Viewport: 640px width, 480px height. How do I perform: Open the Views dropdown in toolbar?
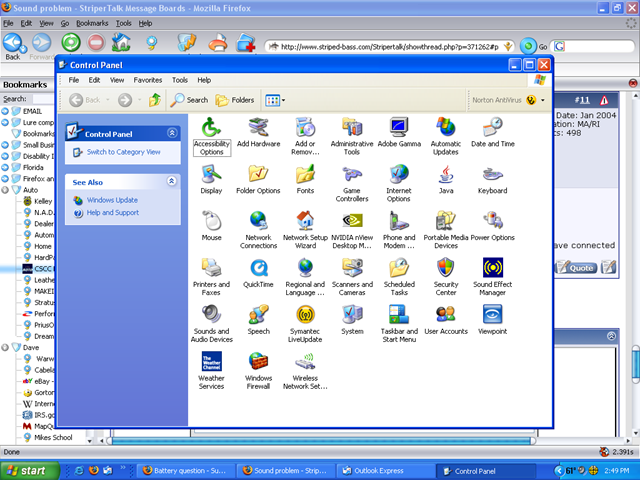[x=275, y=100]
